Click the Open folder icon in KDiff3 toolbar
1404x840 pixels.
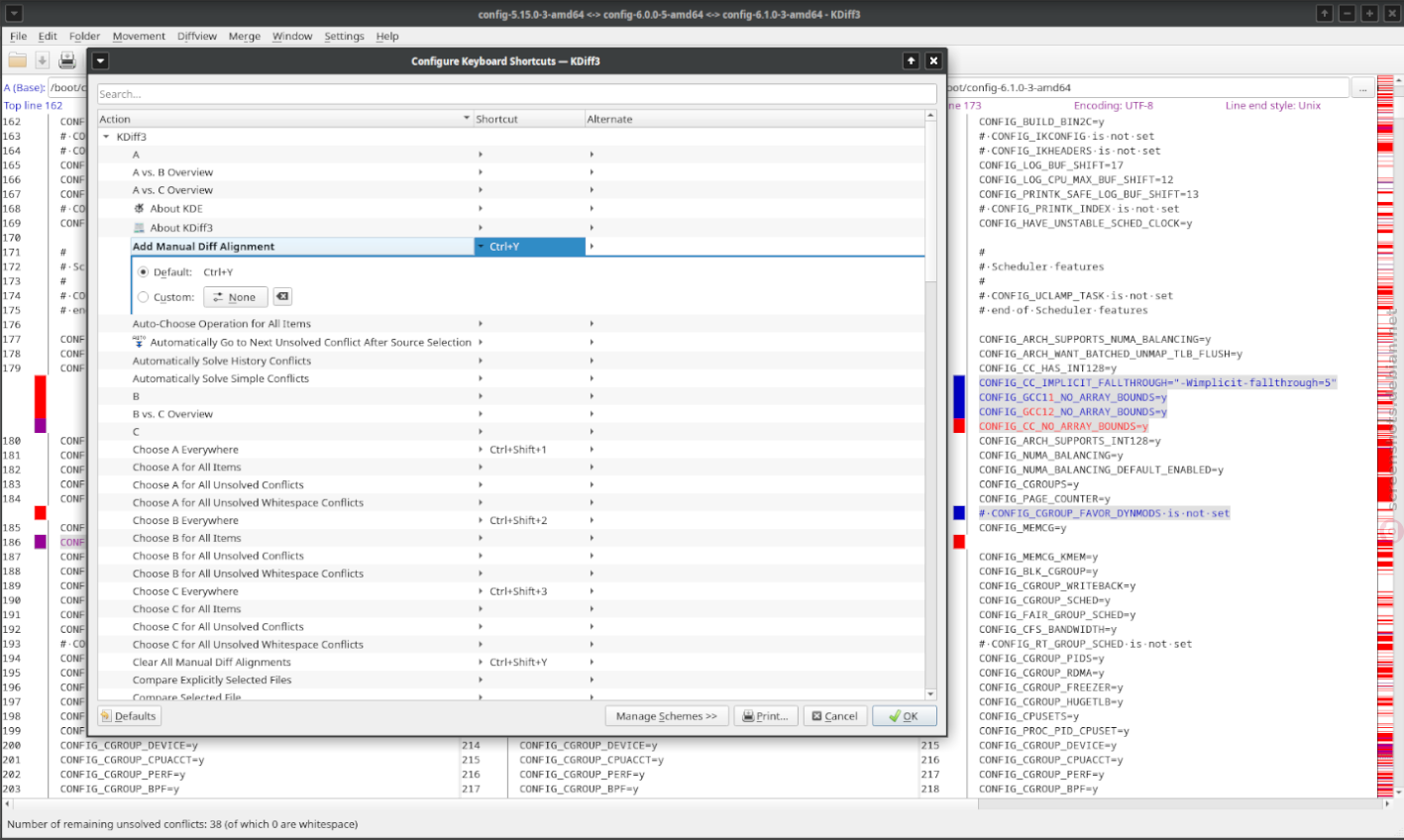click(x=18, y=60)
